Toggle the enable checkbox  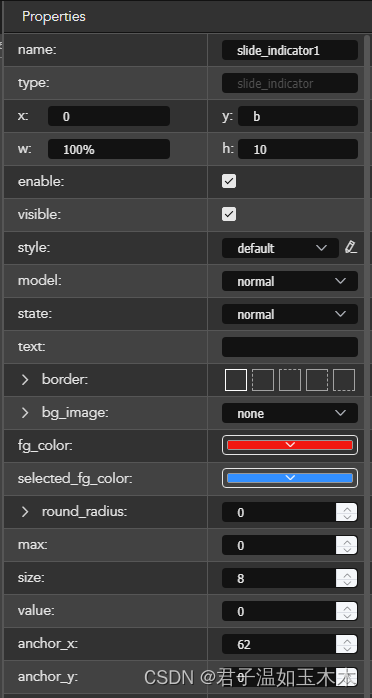[229, 181]
